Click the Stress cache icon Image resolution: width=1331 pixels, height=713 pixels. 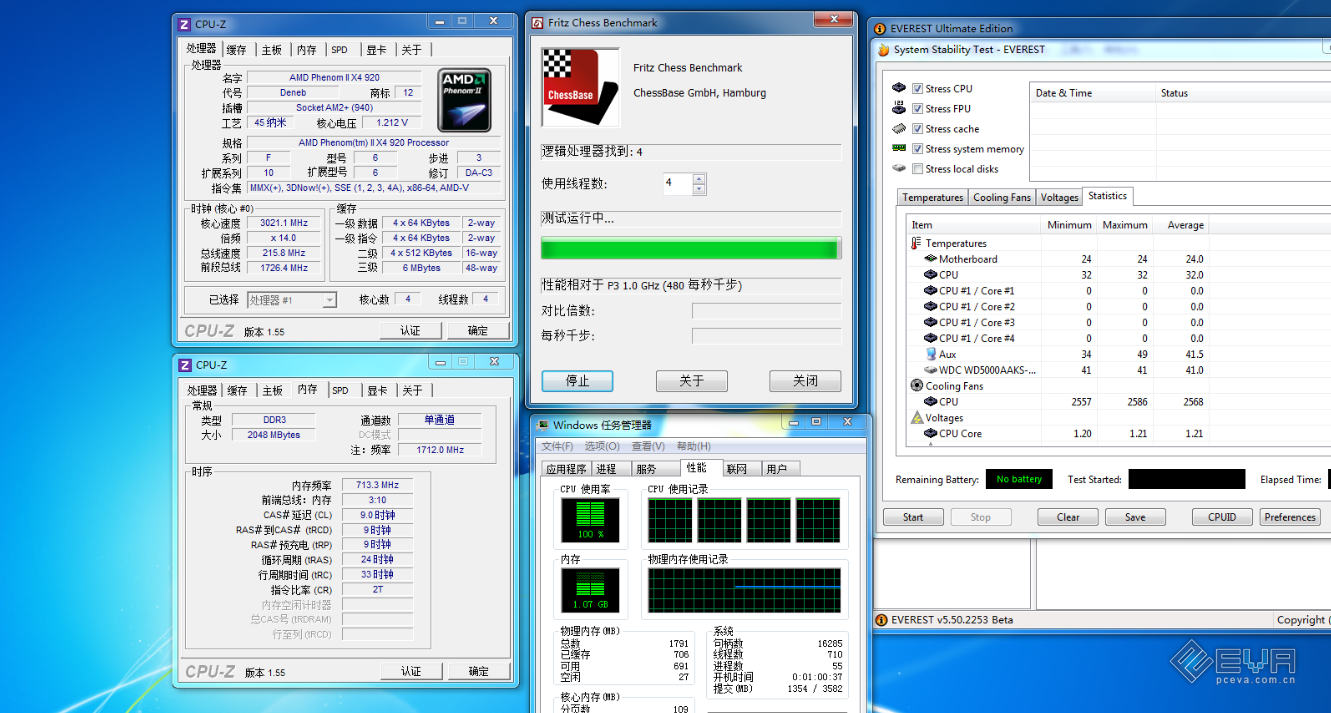pos(899,128)
